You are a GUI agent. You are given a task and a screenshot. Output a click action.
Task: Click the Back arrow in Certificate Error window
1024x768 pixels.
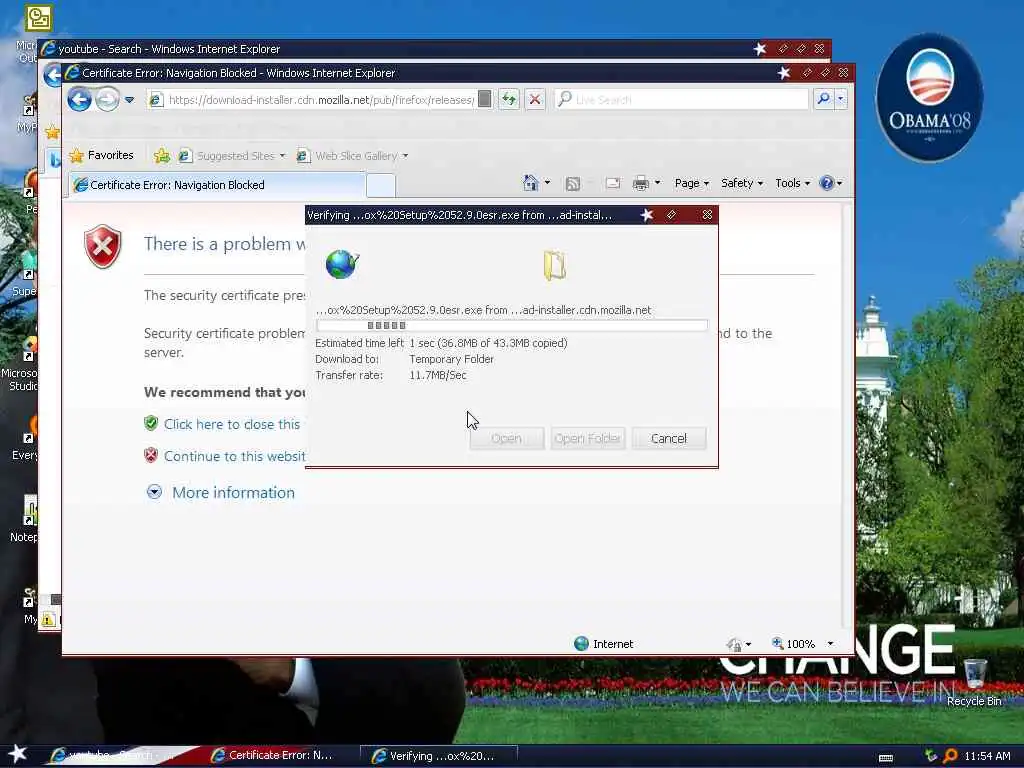[x=79, y=100]
